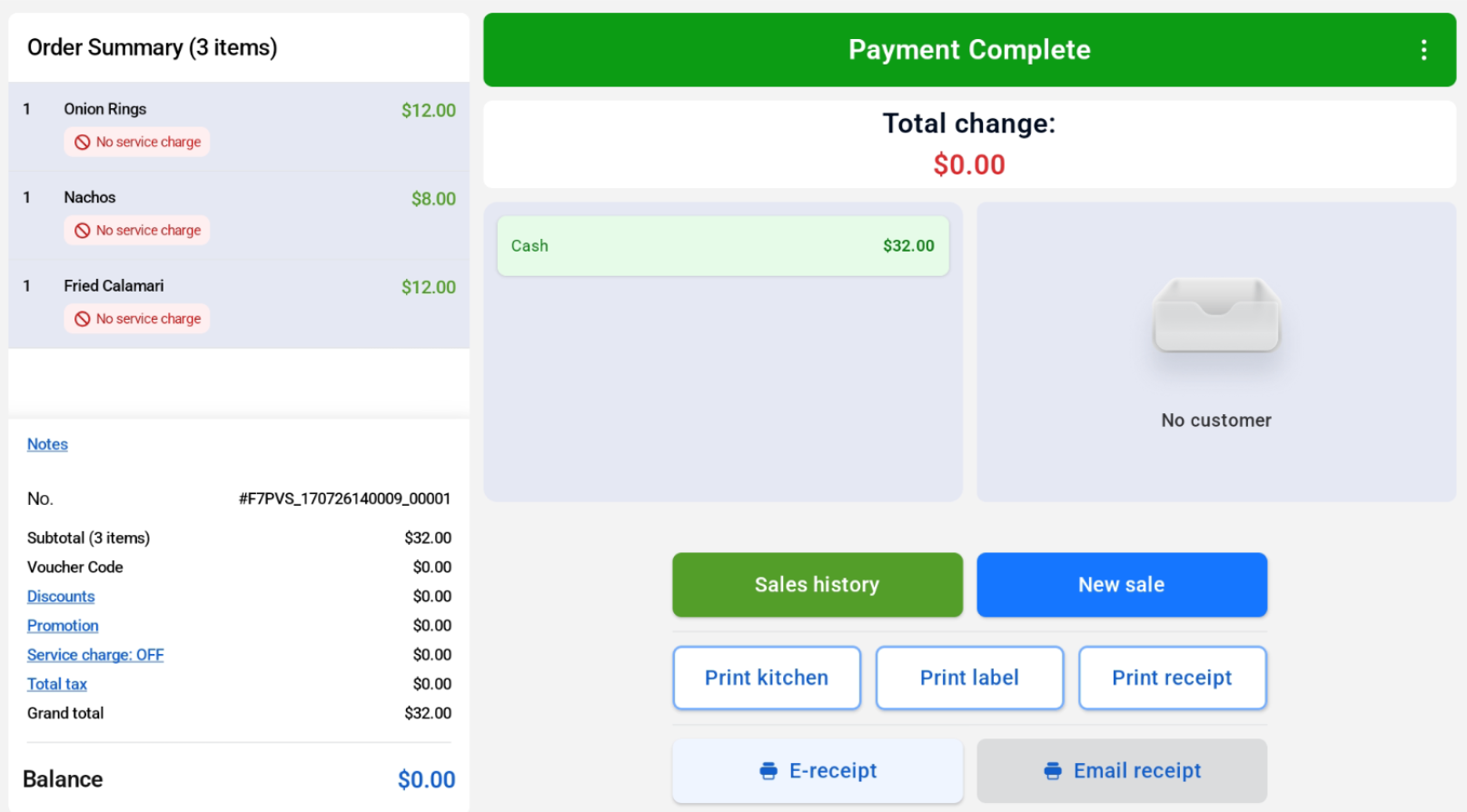The image size is (1467, 812).
Task: Click the no-service-charge icon under Fried Calamari
Action: pos(83,319)
